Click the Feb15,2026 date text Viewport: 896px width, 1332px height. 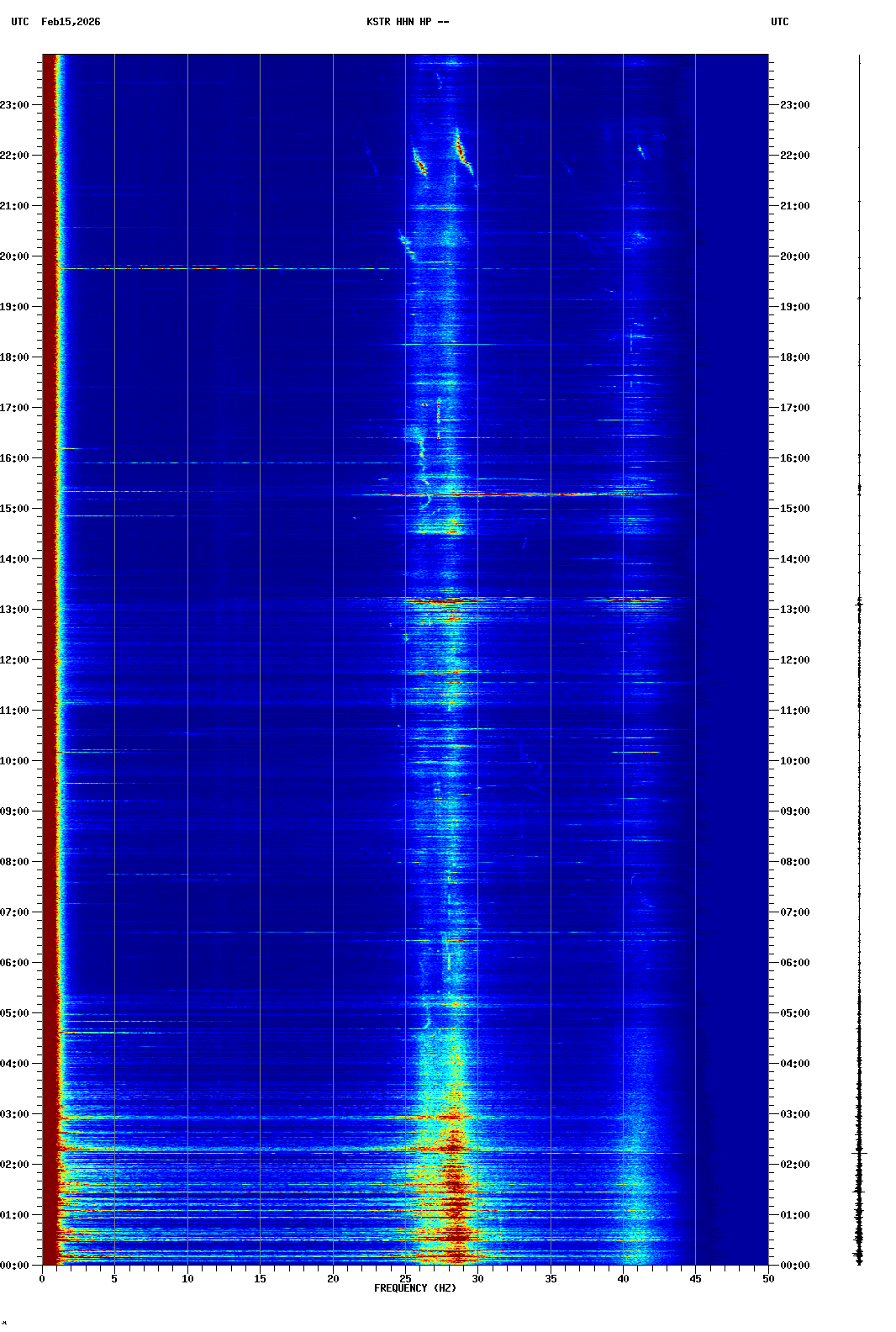click(x=71, y=22)
